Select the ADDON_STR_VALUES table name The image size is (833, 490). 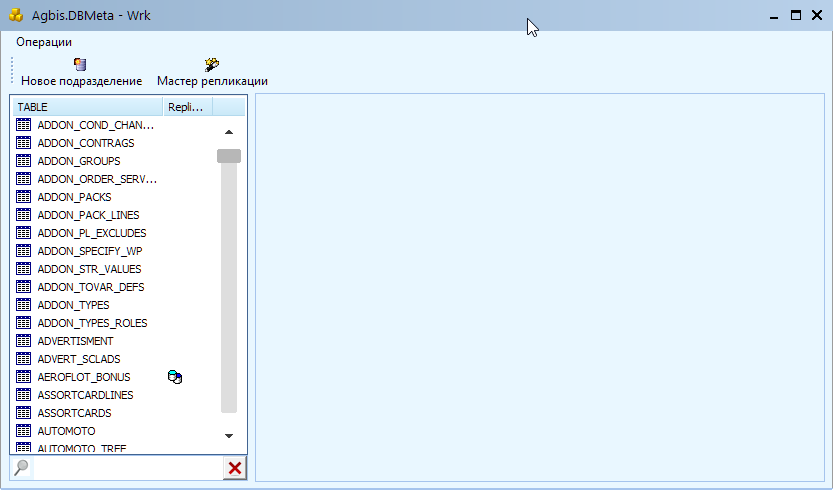89,269
